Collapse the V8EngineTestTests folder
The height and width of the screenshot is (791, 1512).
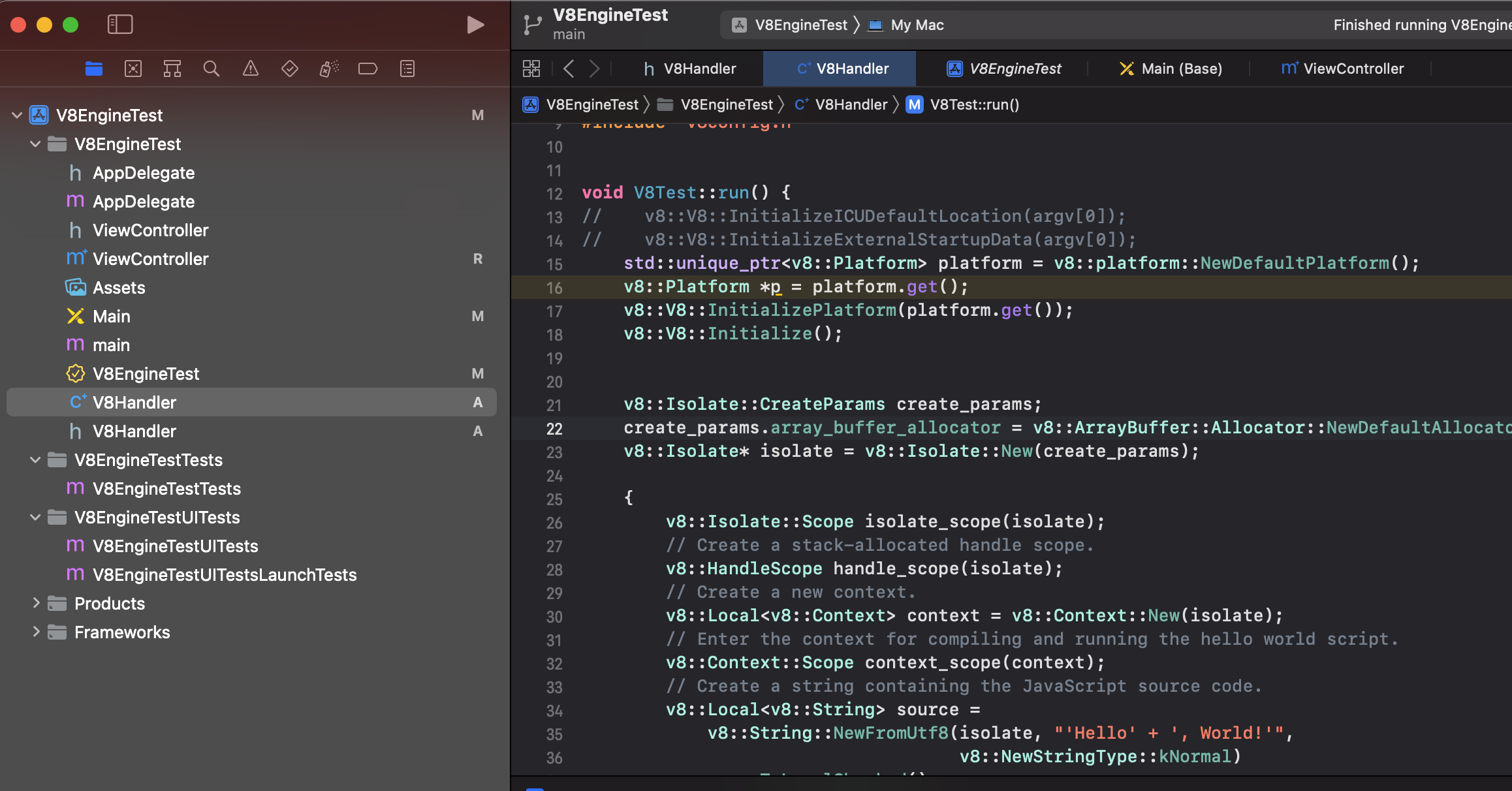tap(35, 460)
